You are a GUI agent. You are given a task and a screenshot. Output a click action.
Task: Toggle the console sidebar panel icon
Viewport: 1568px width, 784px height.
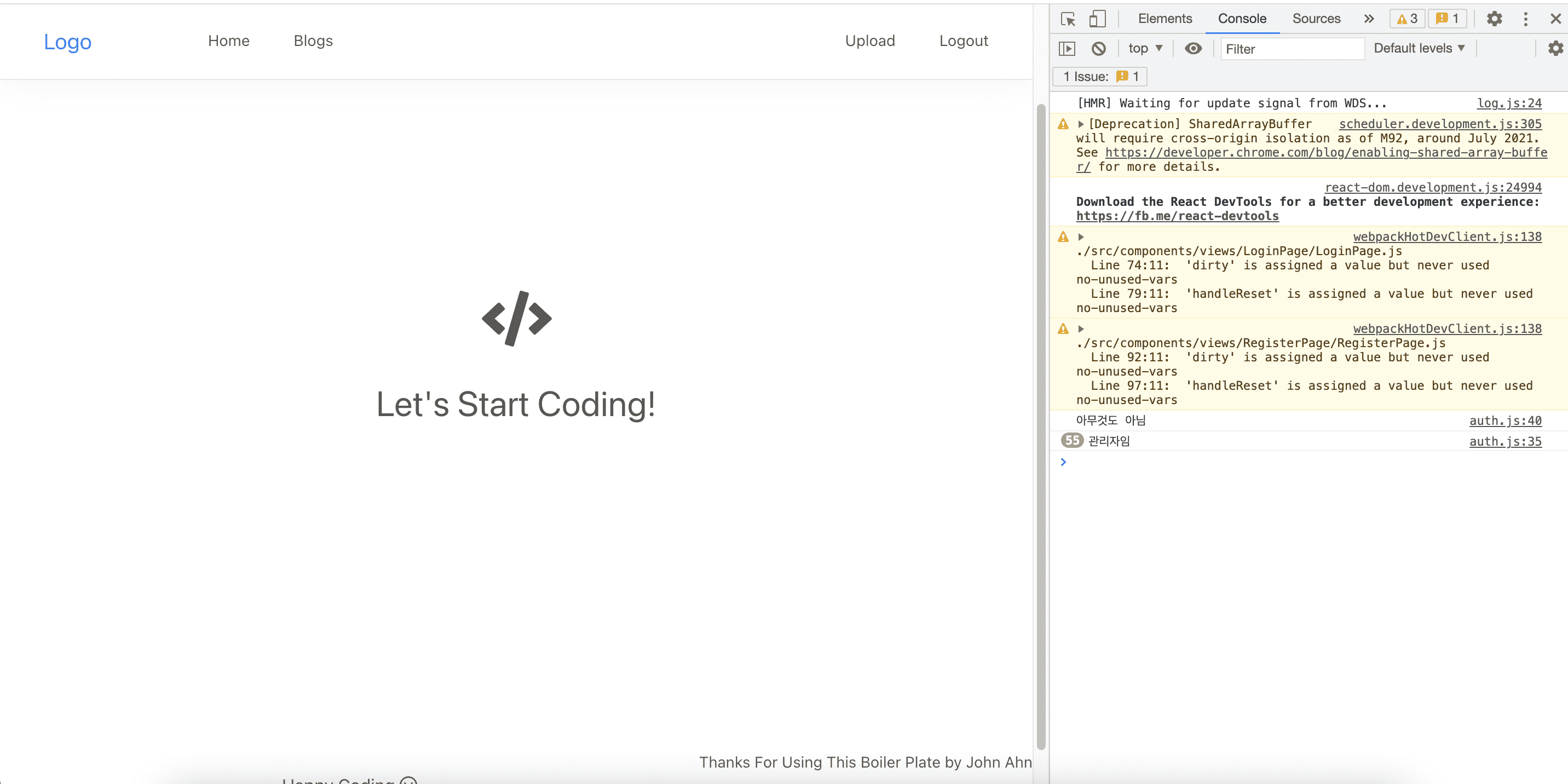[1067, 49]
